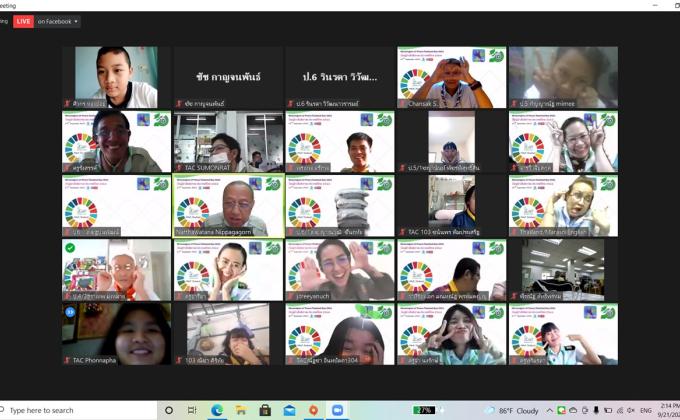Click the Cortana circle icon
The image size is (680, 420).
pyautogui.click(x=167, y=410)
